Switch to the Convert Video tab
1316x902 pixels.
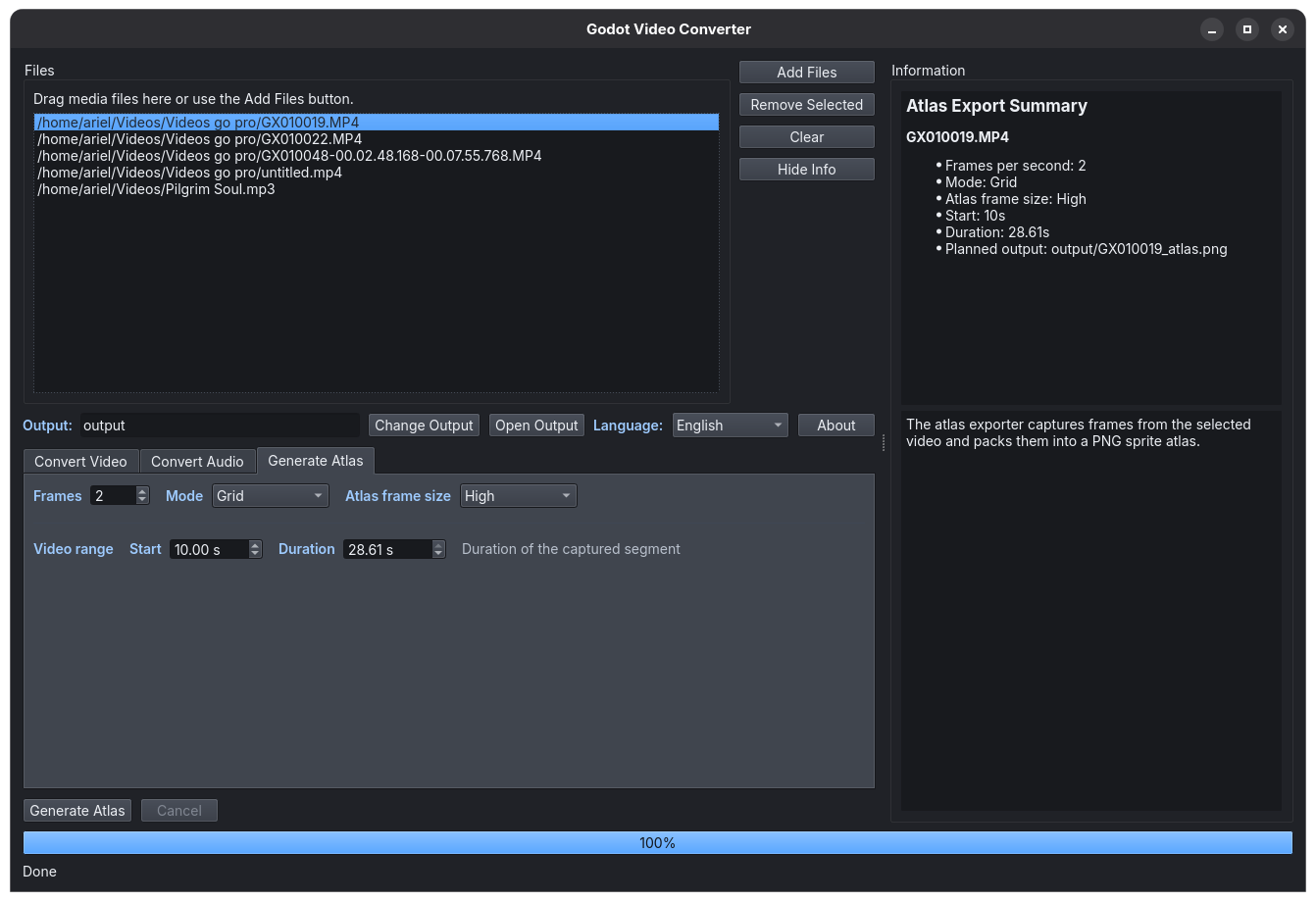tap(80, 462)
